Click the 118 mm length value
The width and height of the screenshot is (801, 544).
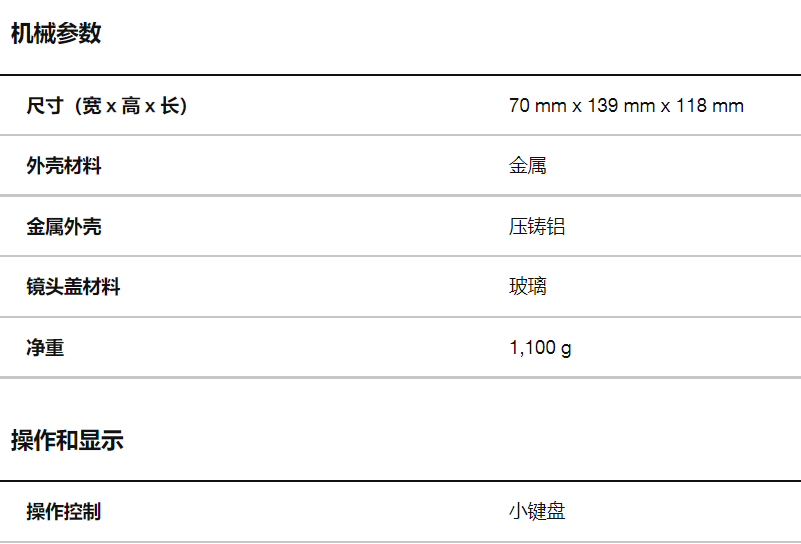click(x=710, y=106)
